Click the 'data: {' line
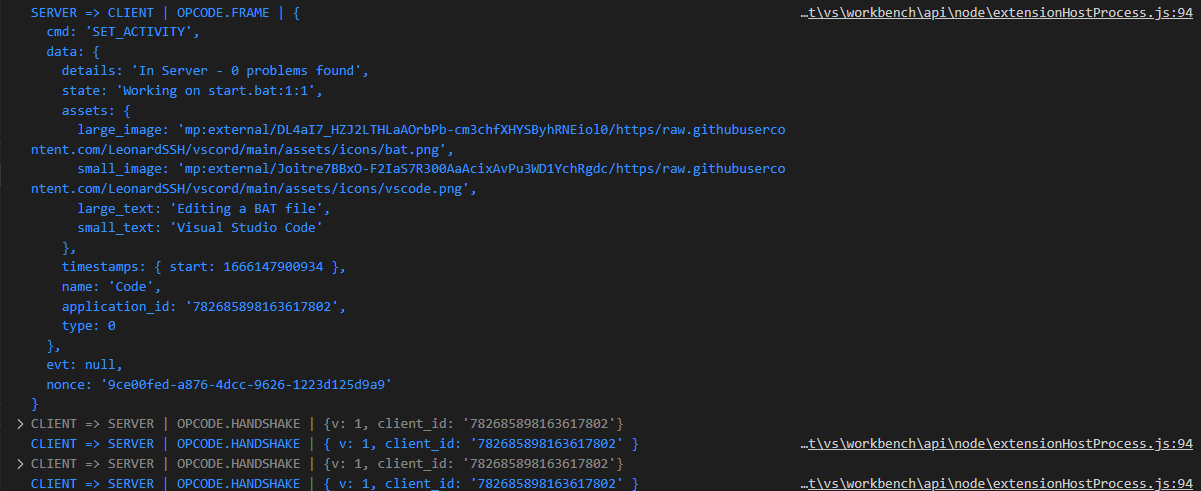 point(73,52)
